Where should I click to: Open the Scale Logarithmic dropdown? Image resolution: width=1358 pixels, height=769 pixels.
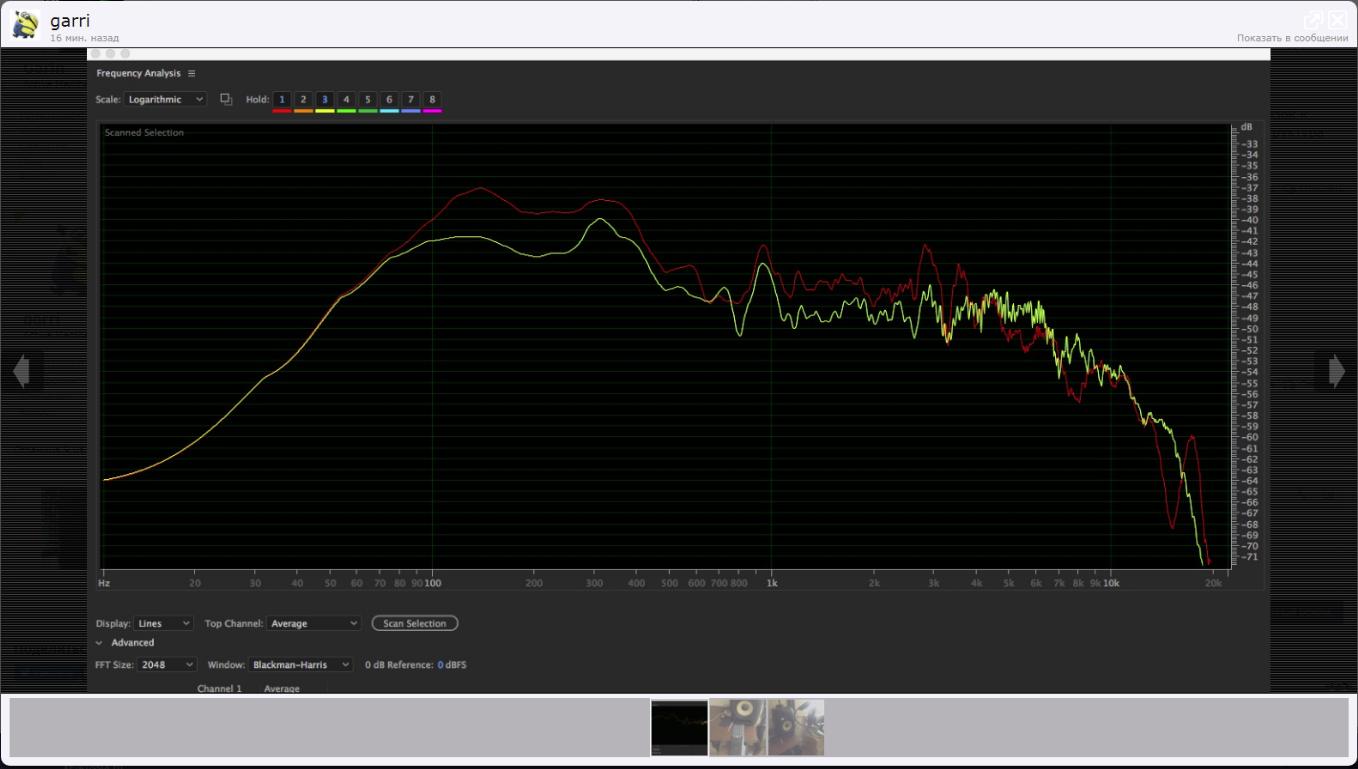(x=166, y=99)
